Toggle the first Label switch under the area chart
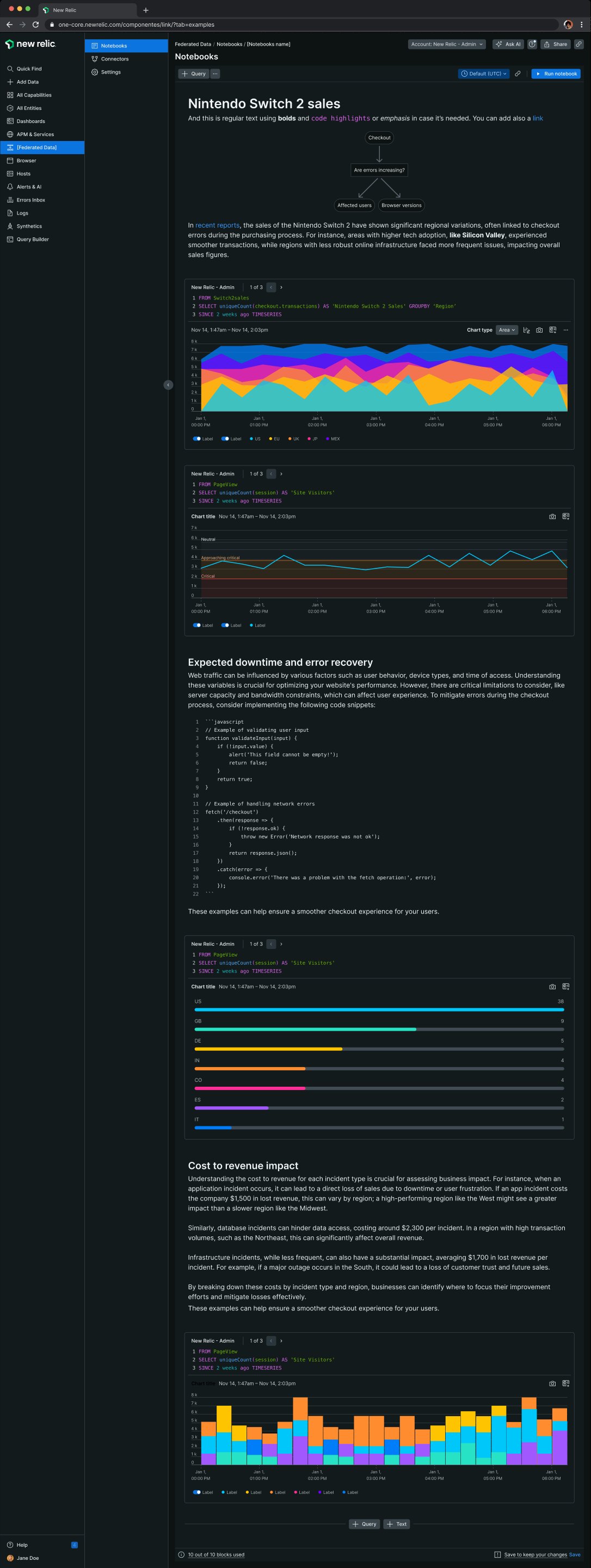 [x=196, y=438]
